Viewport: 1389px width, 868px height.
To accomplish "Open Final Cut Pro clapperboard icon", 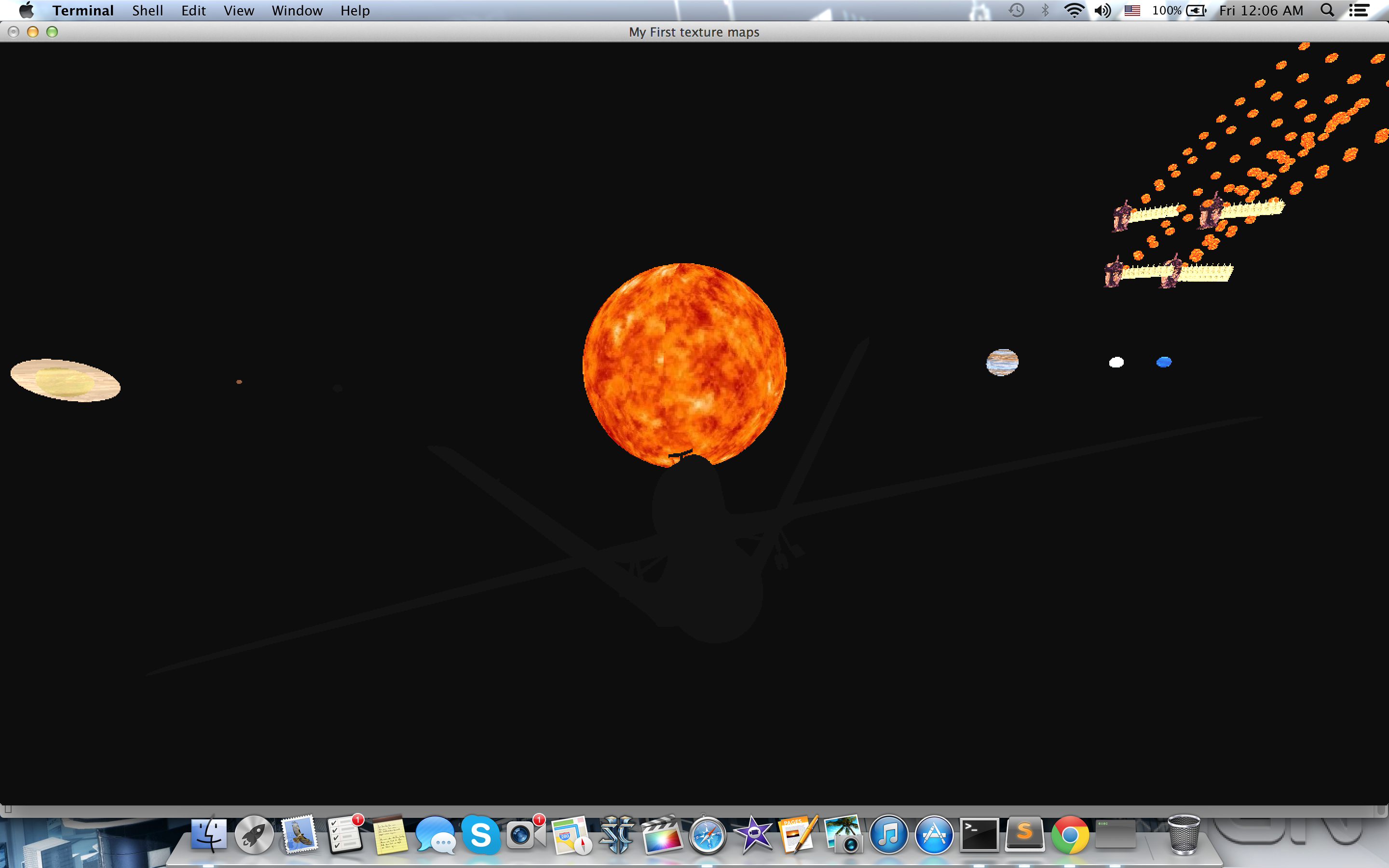I will [662, 834].
